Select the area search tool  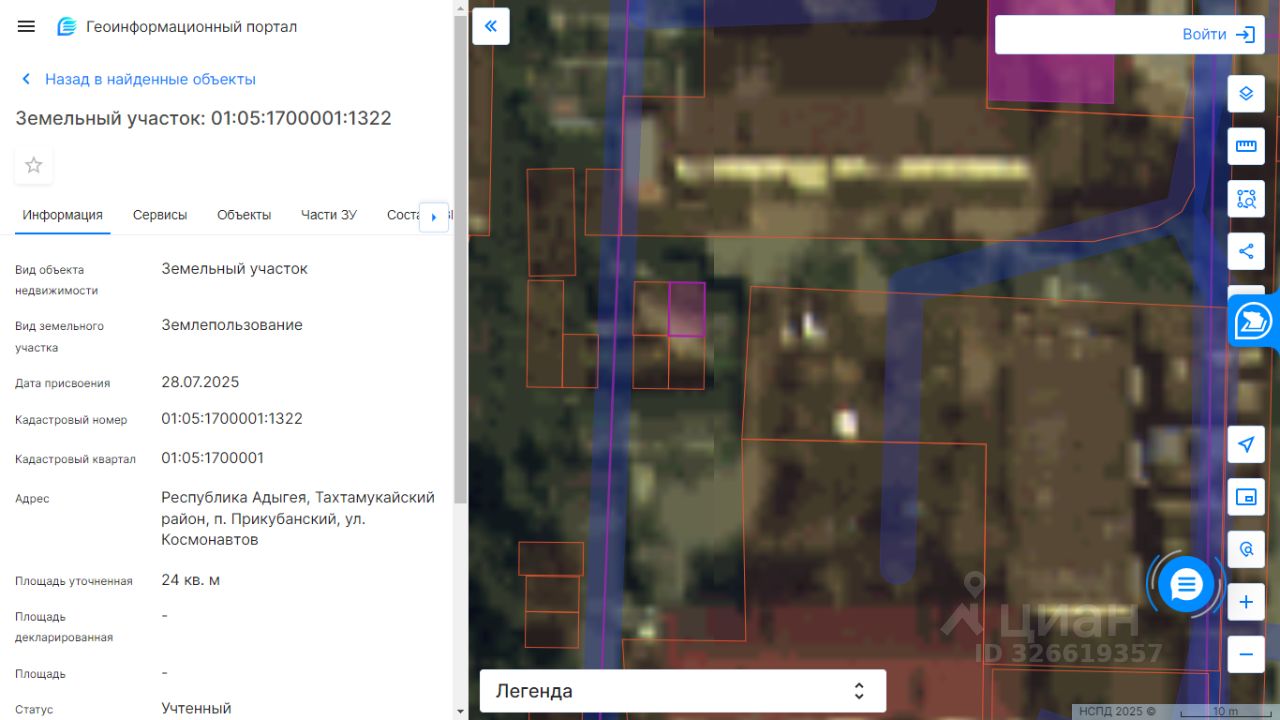(x=1246, y=199)
